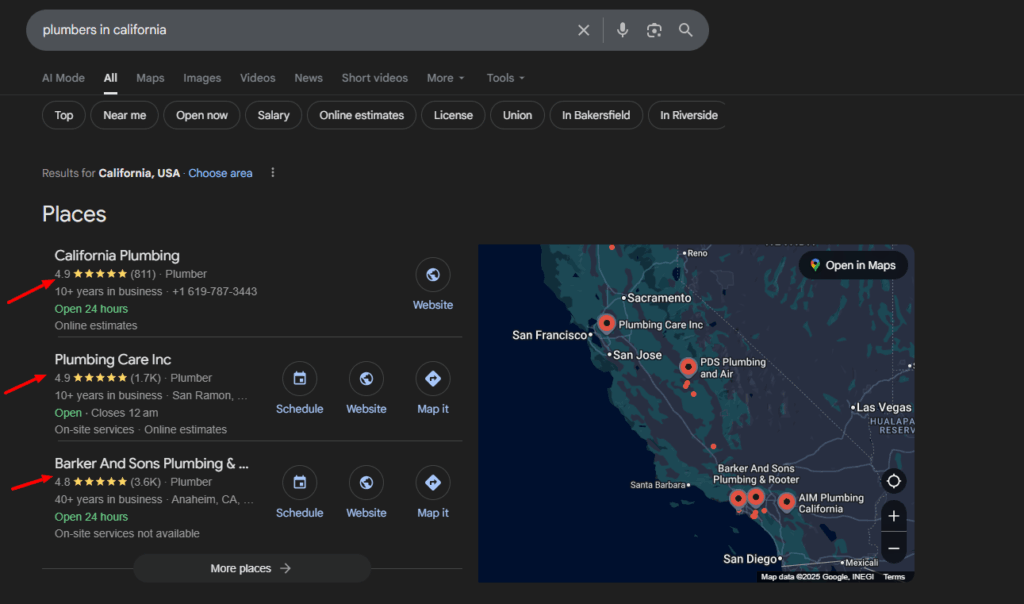Switch to the News tab
The image size is (1024, 604).
point(308,78)
